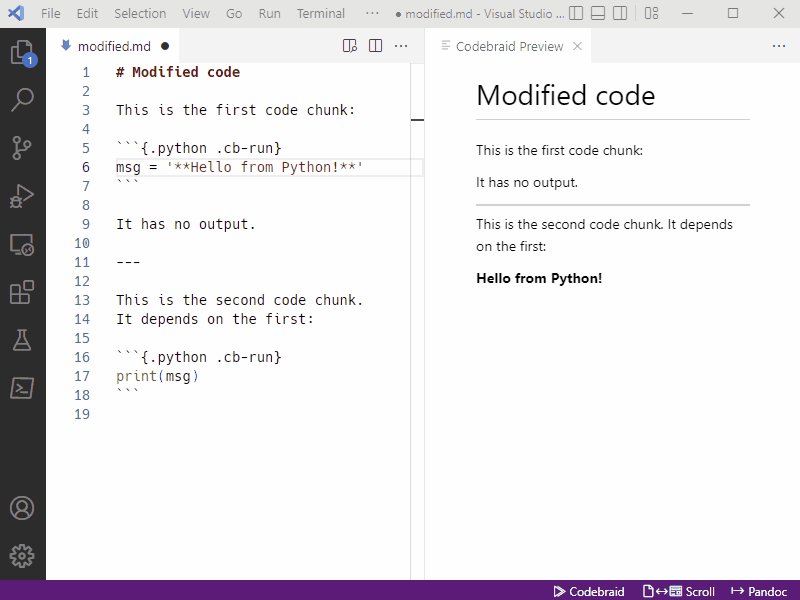Open editor More Actions ellipsis
800x600 pixels.
[x=401, y=46]
